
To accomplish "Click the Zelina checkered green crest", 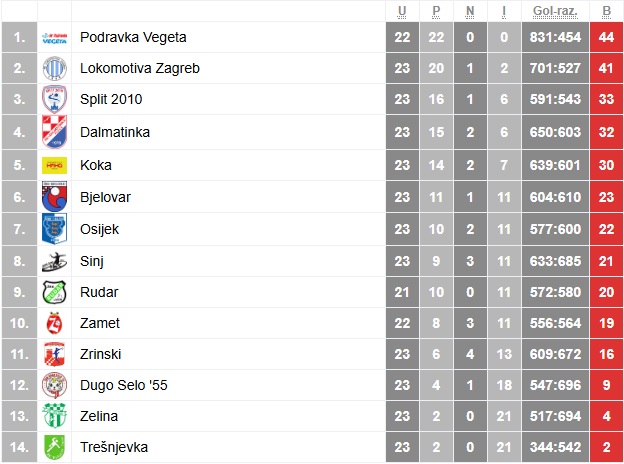I will tap(55, 416).
